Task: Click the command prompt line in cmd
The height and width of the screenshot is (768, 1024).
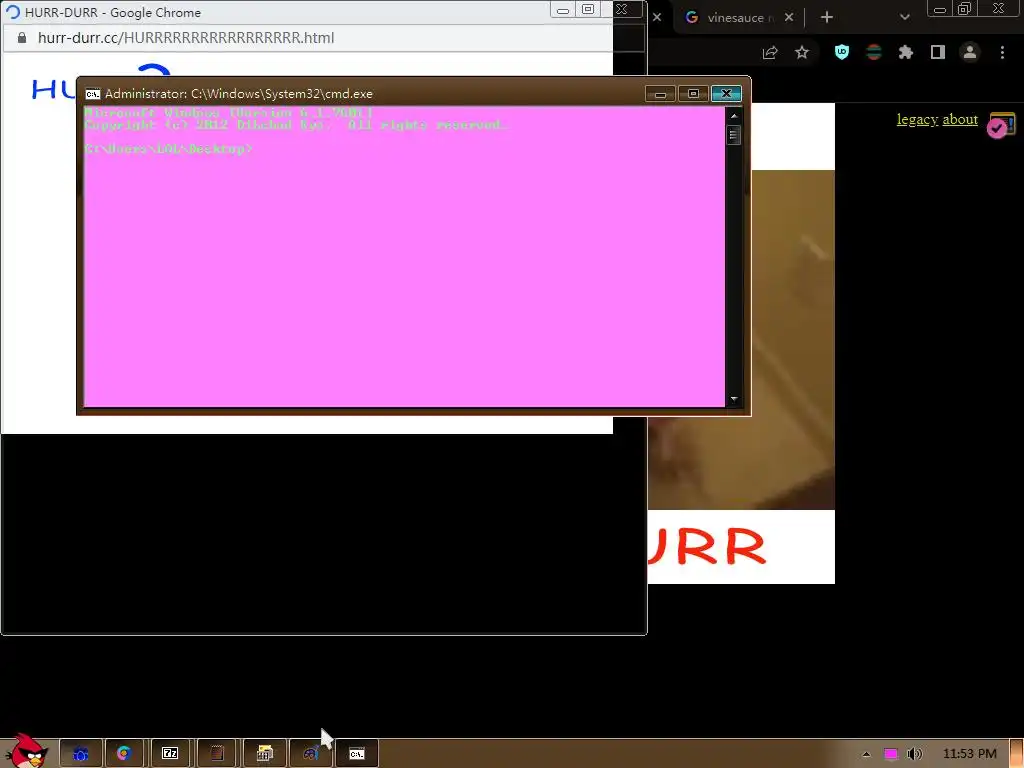Action: (168, 149)
